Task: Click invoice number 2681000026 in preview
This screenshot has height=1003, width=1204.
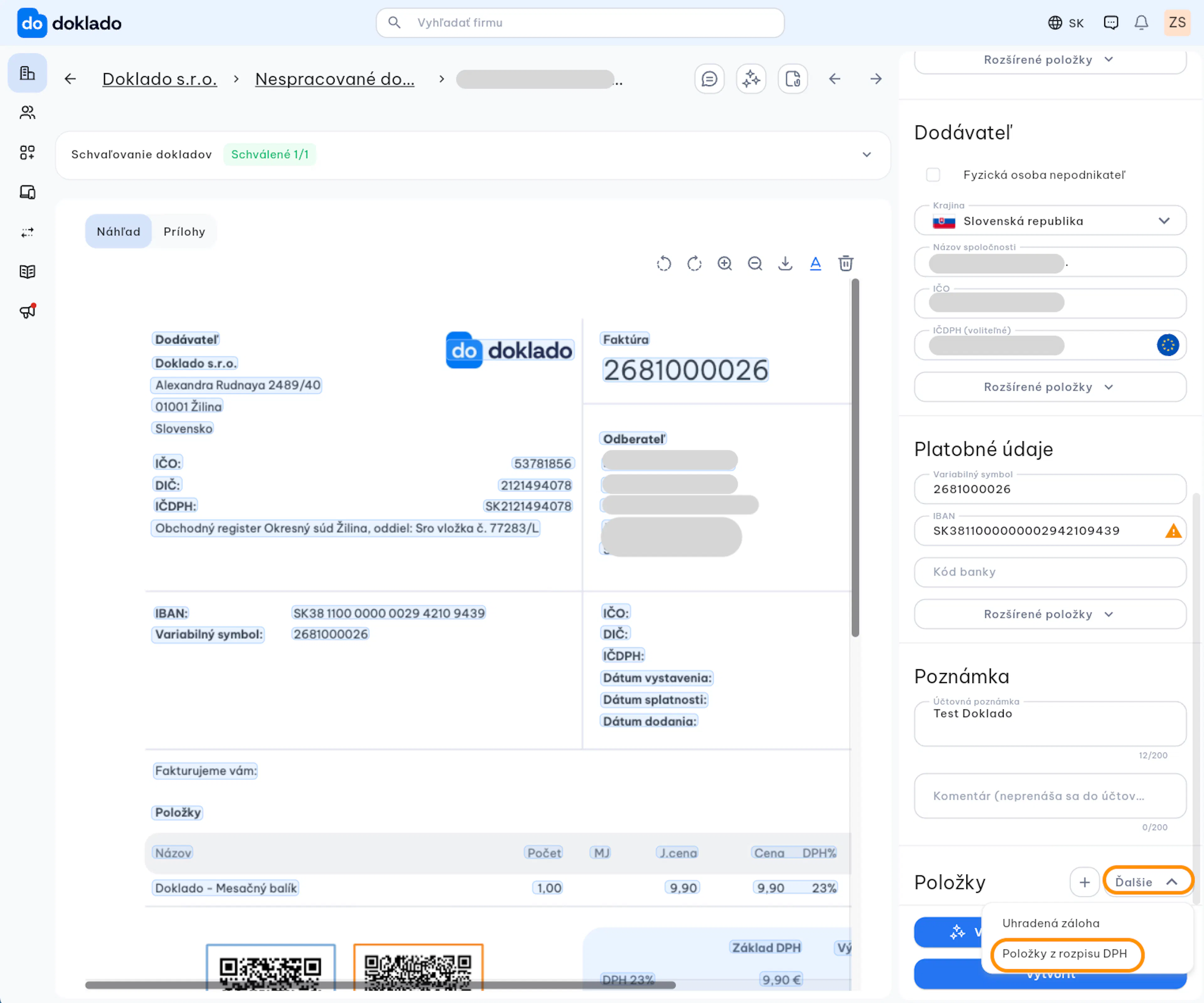Action: pos(686,370)
